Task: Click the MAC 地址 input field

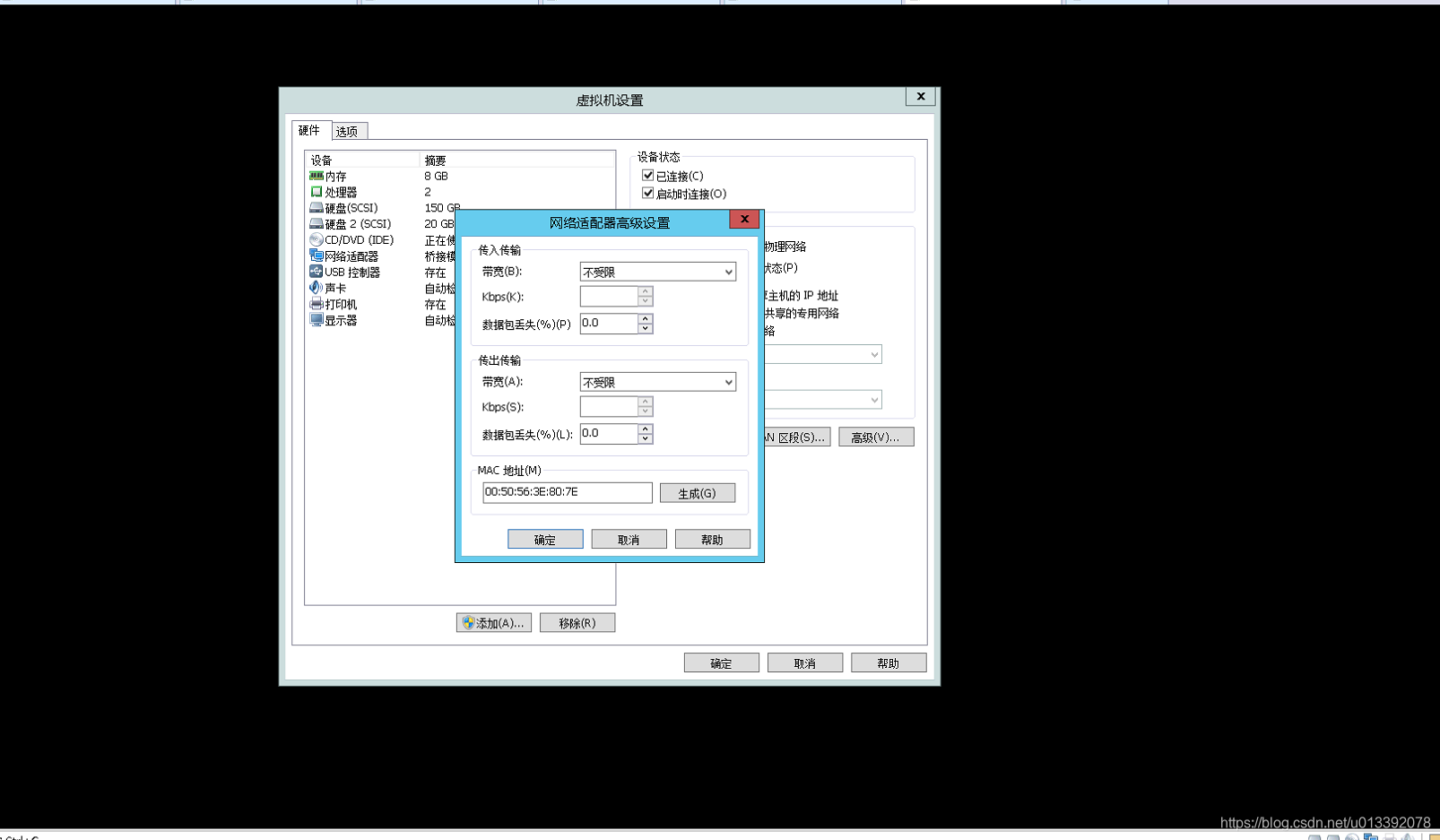Action: (567, 492)
